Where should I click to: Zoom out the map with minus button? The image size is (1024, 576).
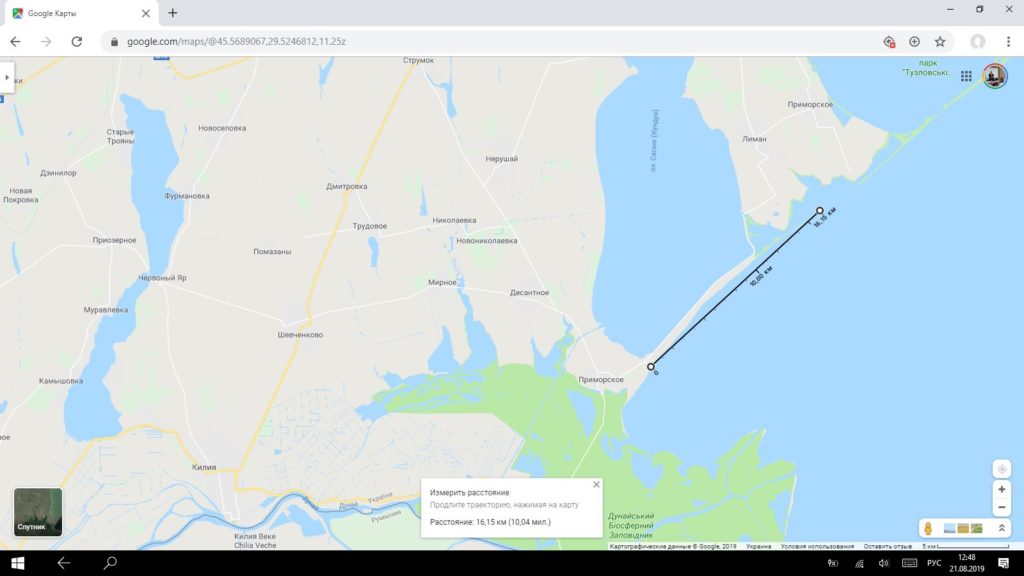pos(1001,507)
